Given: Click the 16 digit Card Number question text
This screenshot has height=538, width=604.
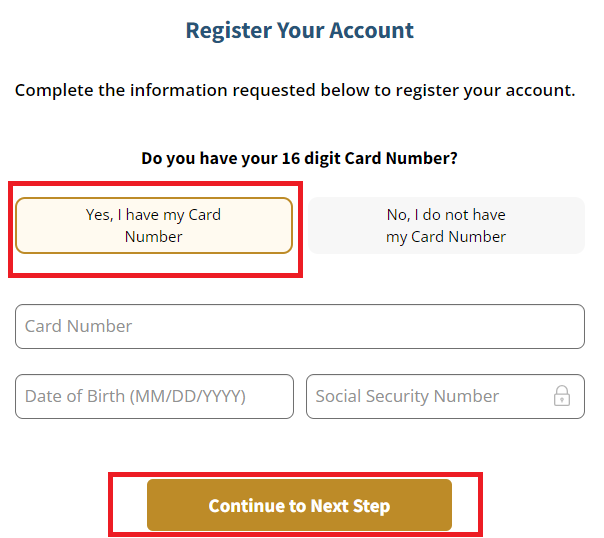Looking at the screenshot, I should [300, 158].
